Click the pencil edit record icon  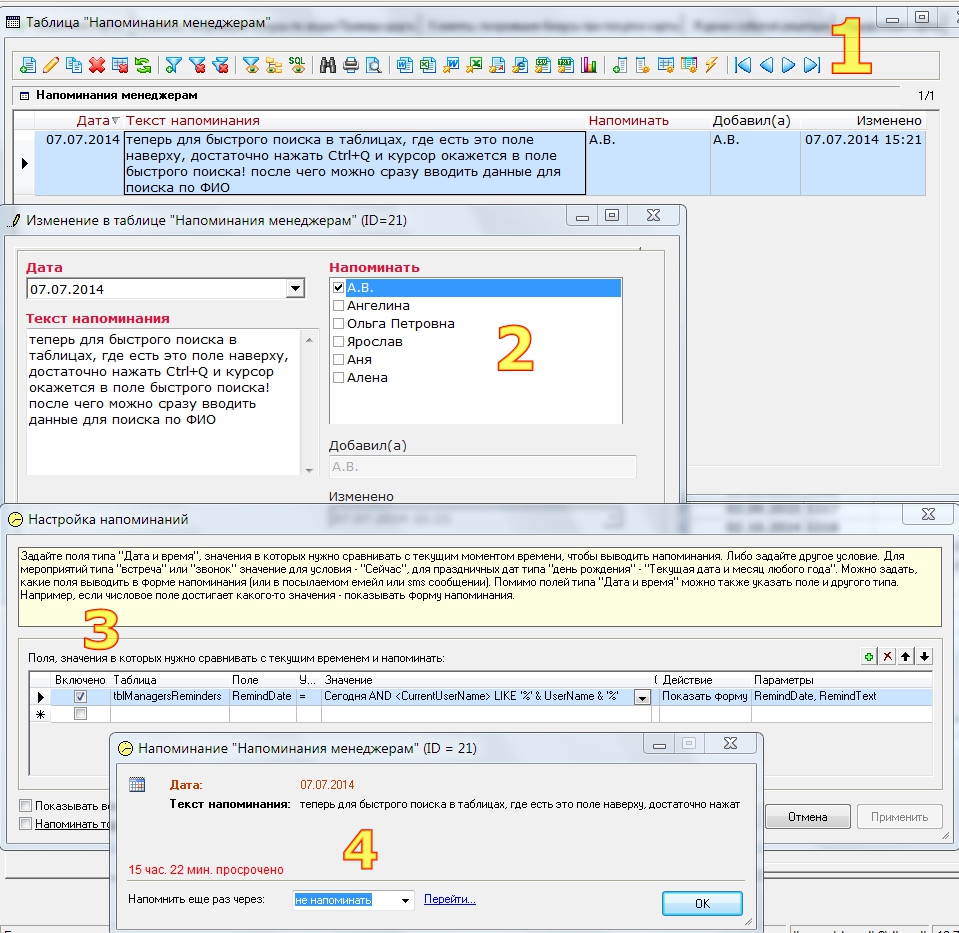coord(51,65)
